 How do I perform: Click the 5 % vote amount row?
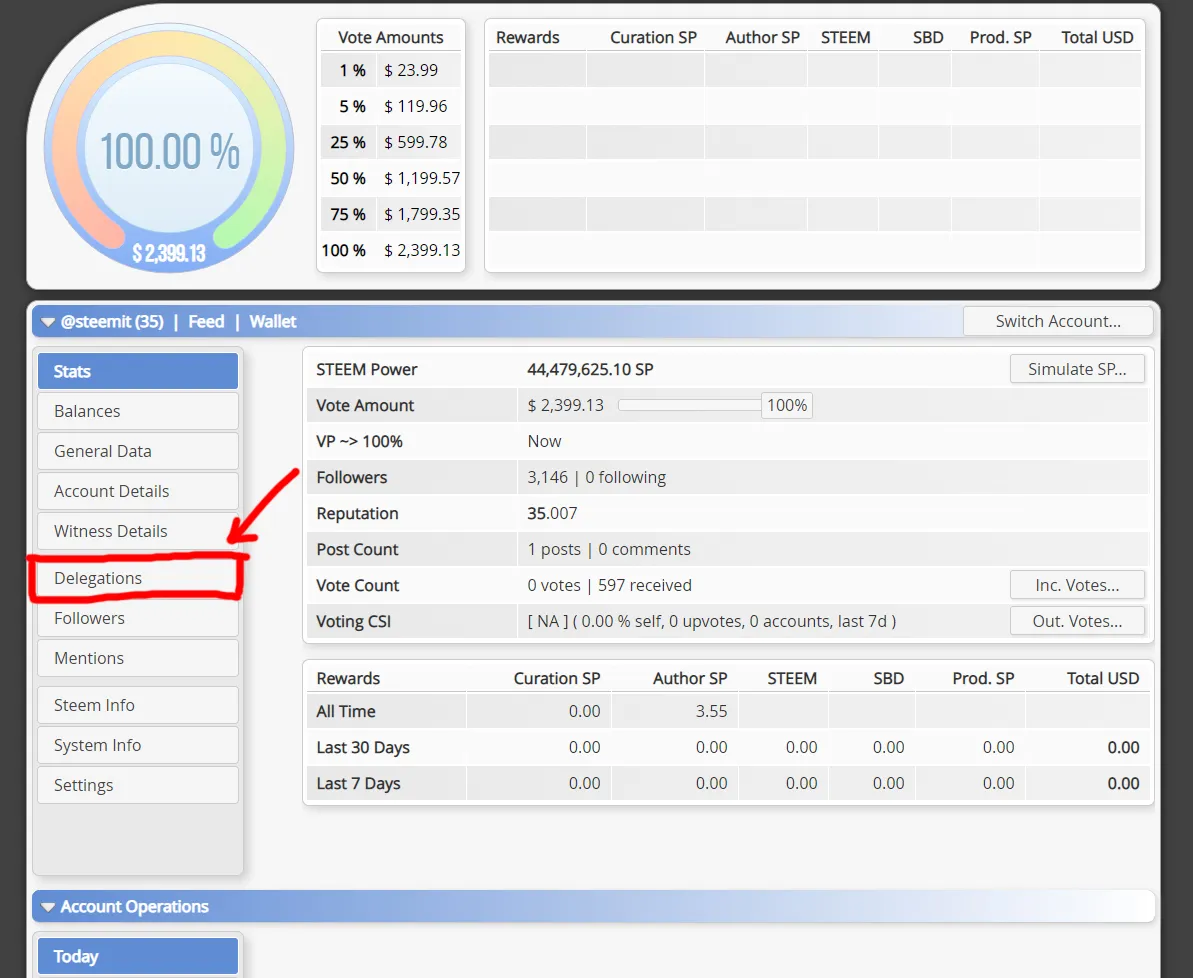pos(391,106)
